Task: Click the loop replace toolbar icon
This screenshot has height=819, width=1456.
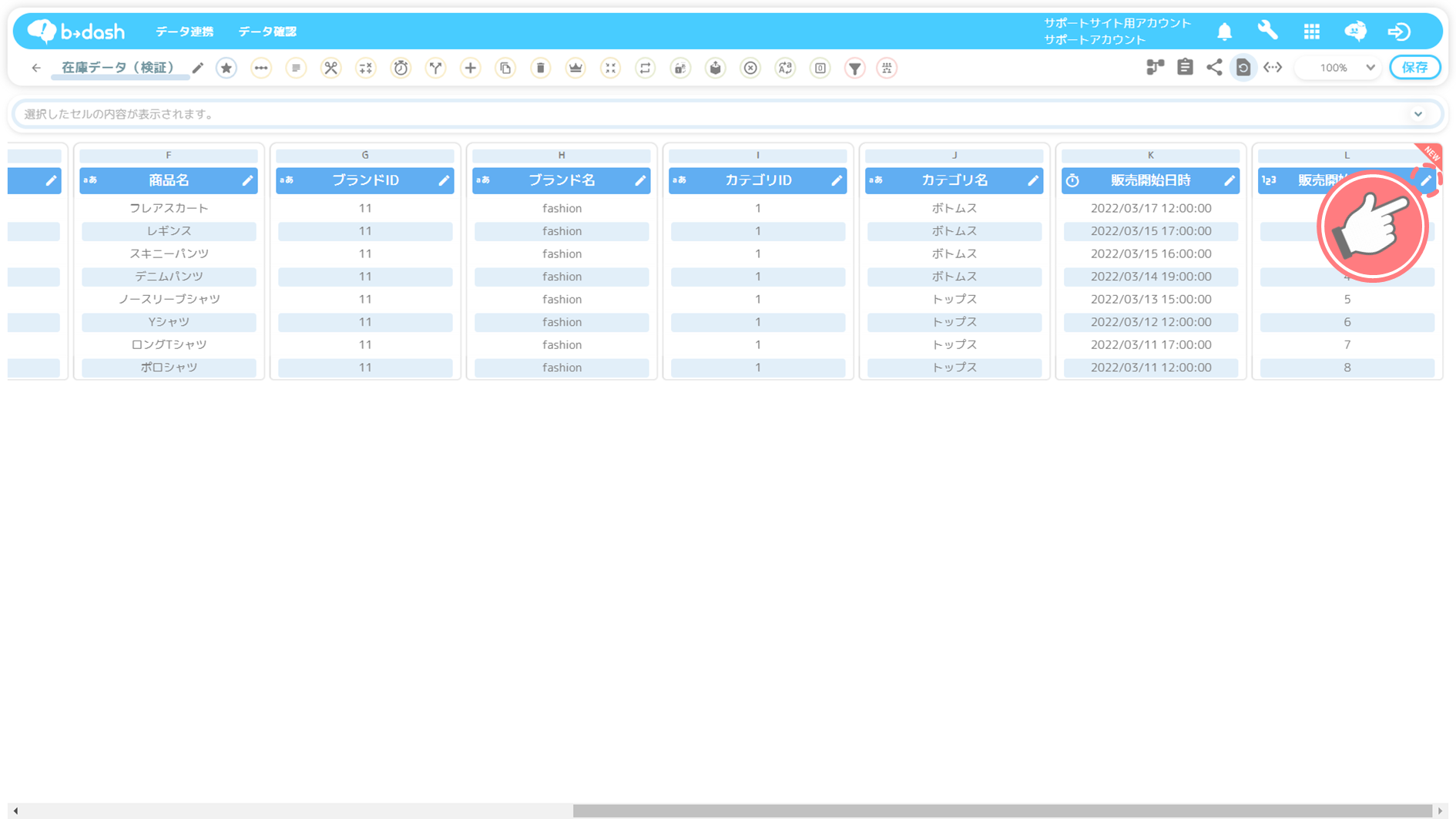Action: (646, 68)
